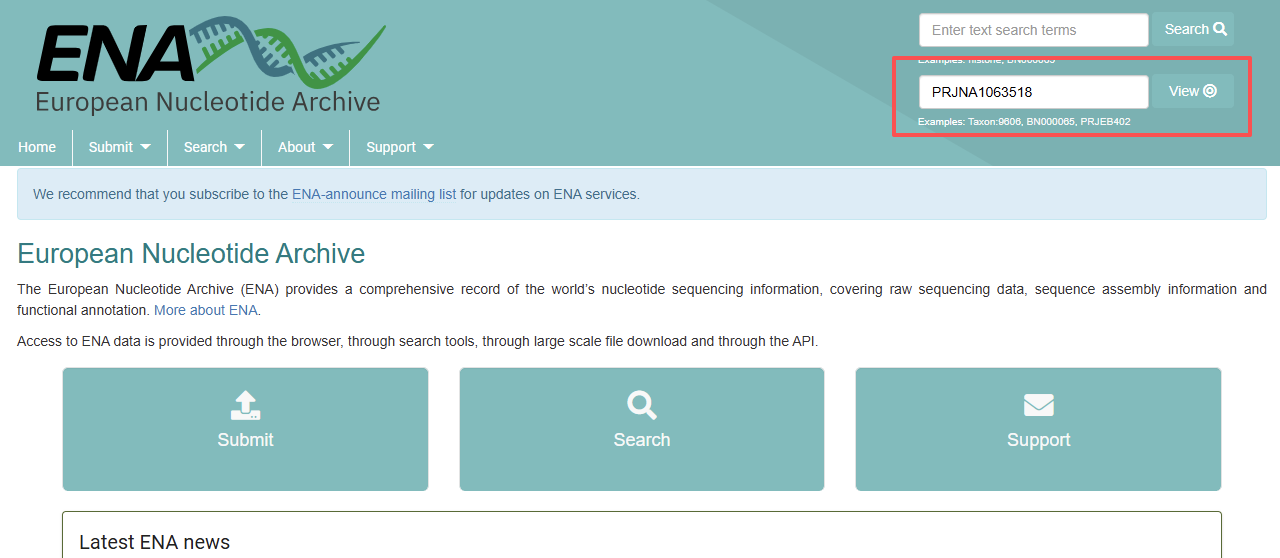Expand the Support menu in navigation bar
The width and height of the screenshot is (1280, 558).
click(x=400, y=147)
